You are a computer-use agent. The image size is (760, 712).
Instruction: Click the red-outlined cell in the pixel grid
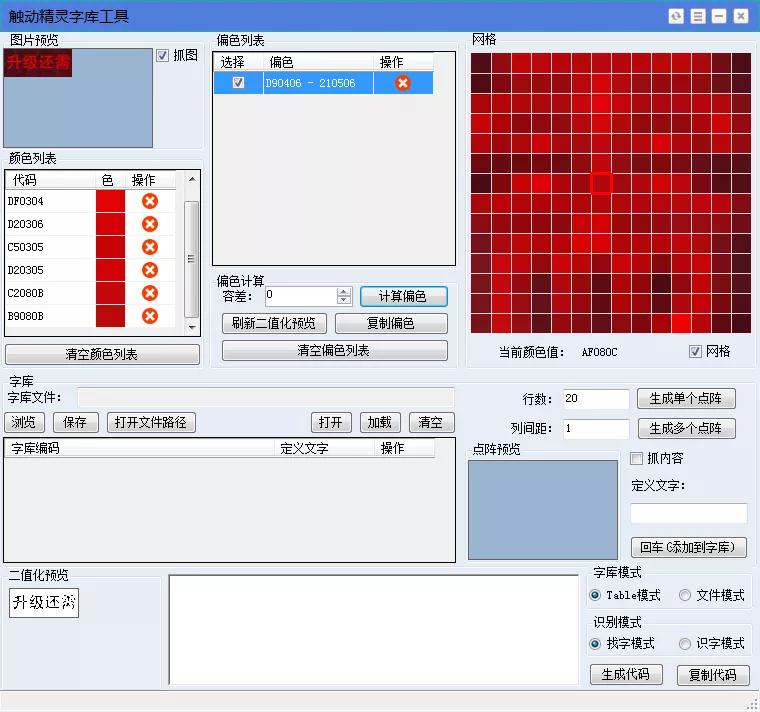click(602, 183)
